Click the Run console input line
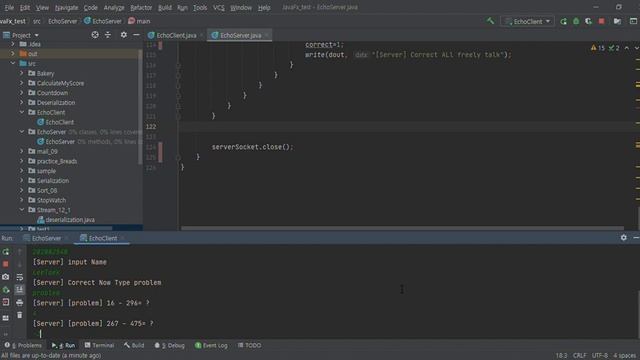 (x=333, y=334)
